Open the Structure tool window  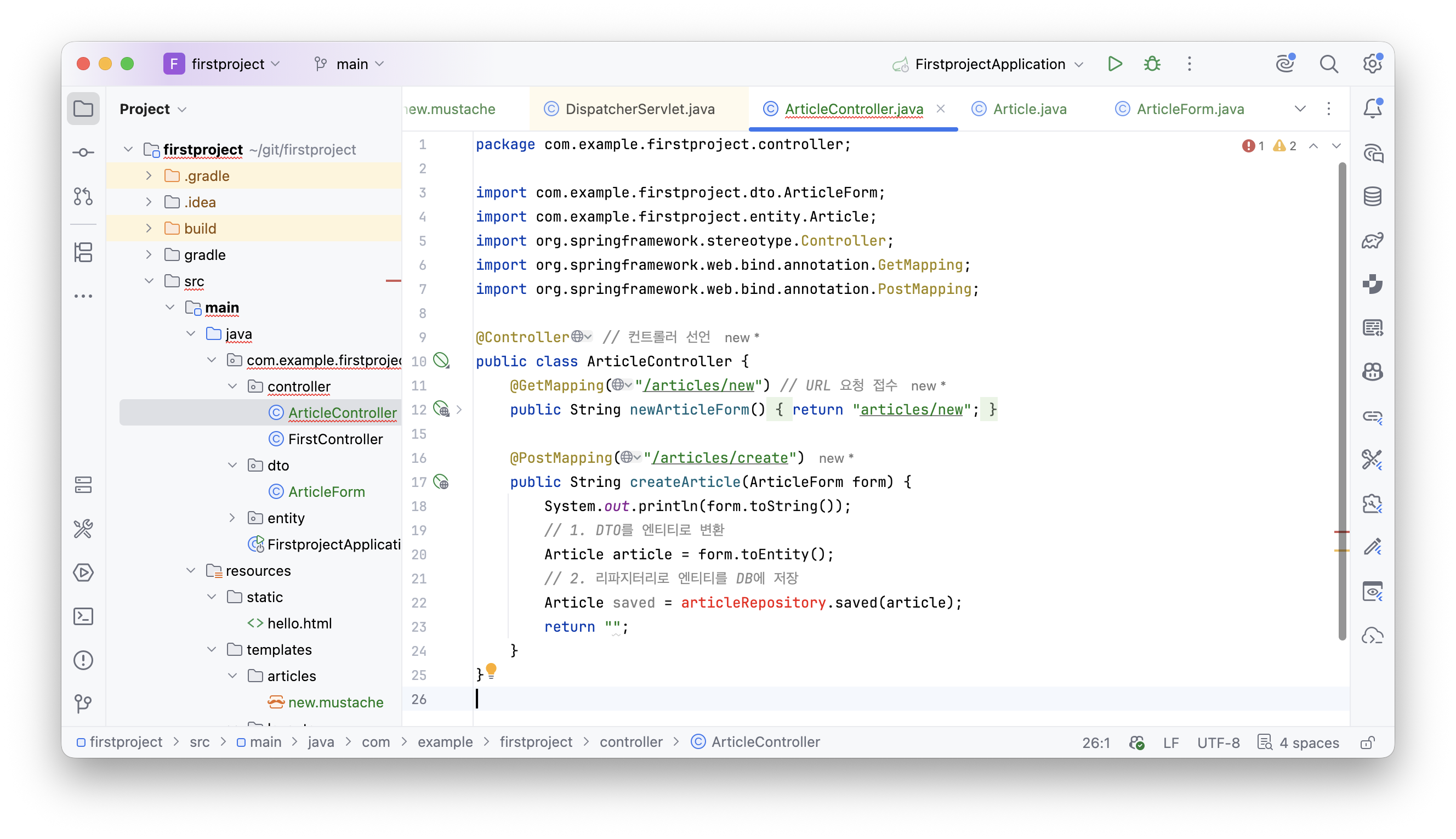[83, 252]
